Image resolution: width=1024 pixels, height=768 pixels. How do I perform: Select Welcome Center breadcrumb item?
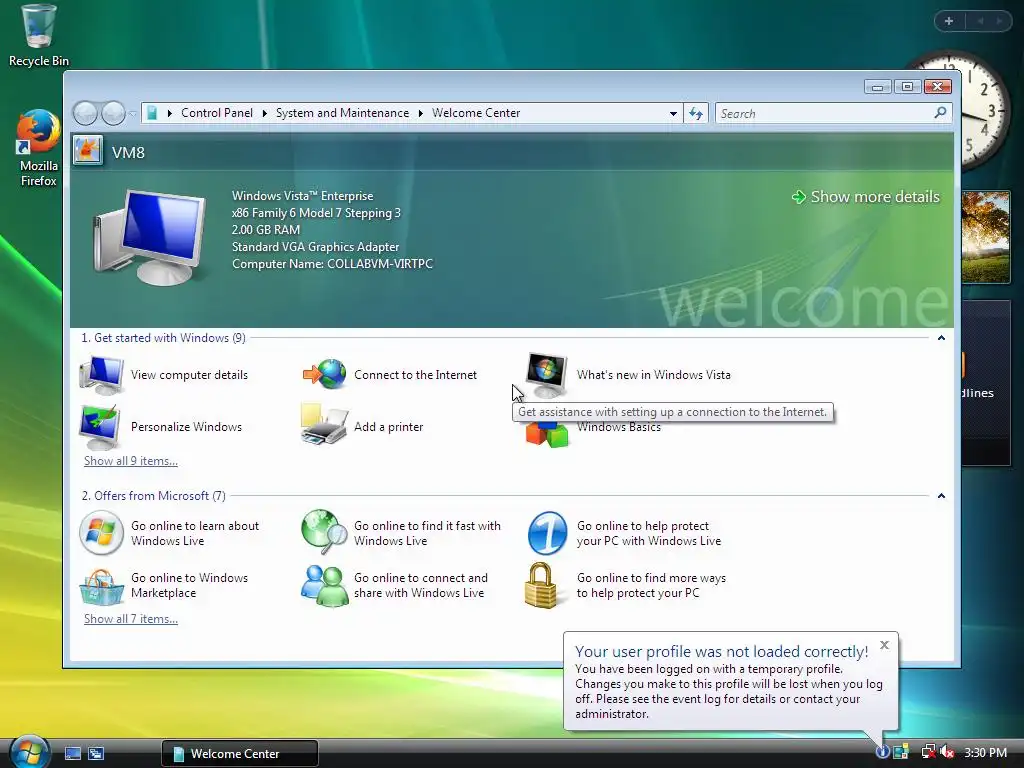coord(476,113)
